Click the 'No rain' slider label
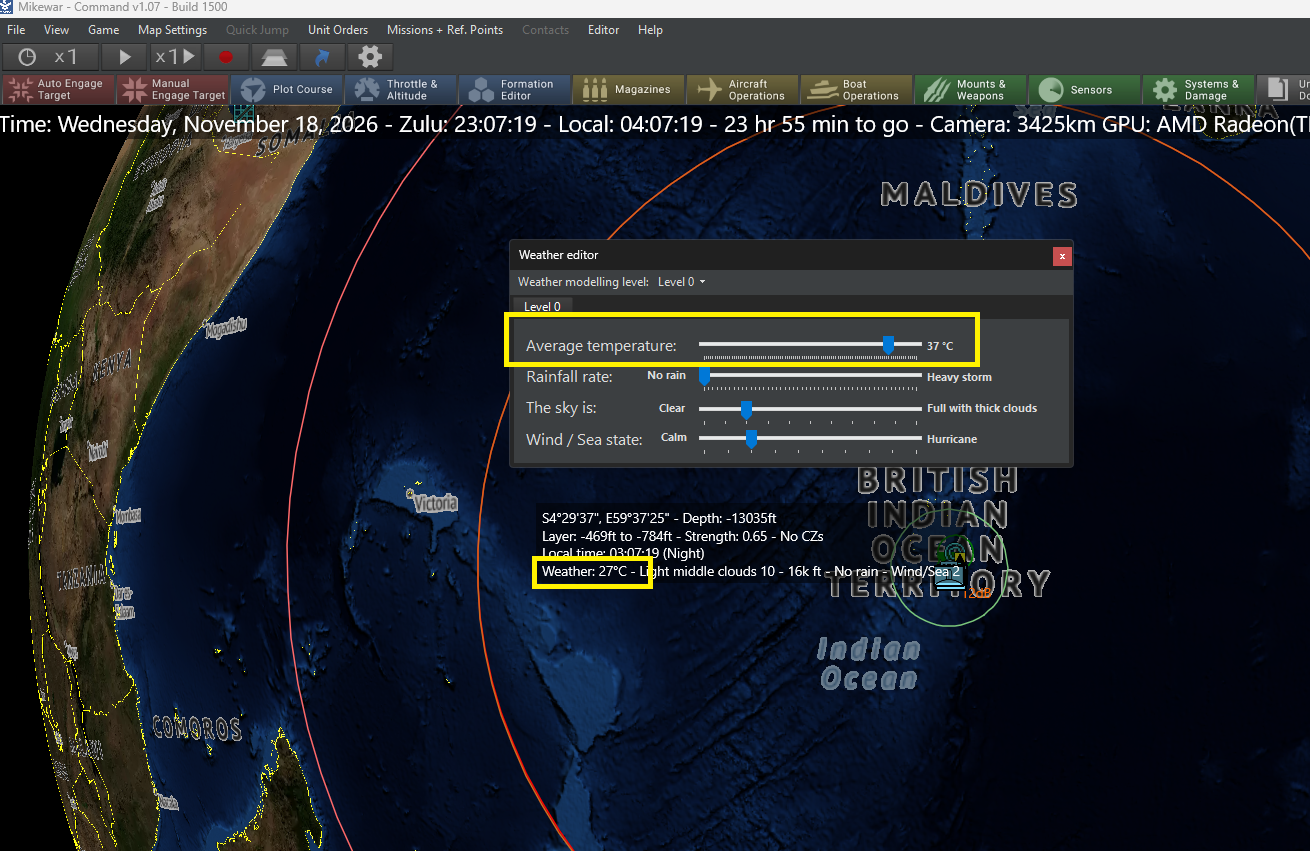 (667, 376)
